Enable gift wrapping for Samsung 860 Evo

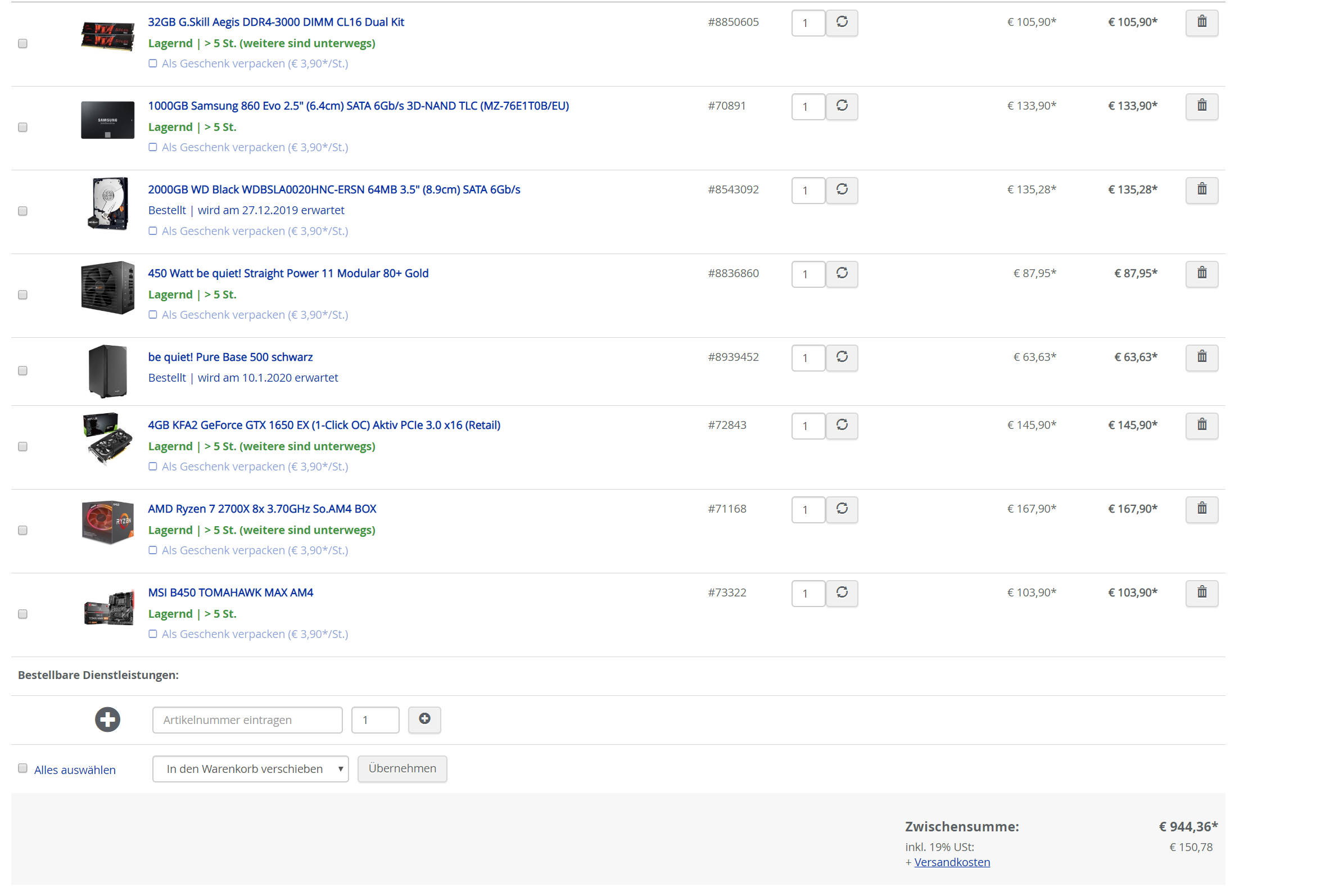pyautogui.click(x=153, y=148)
